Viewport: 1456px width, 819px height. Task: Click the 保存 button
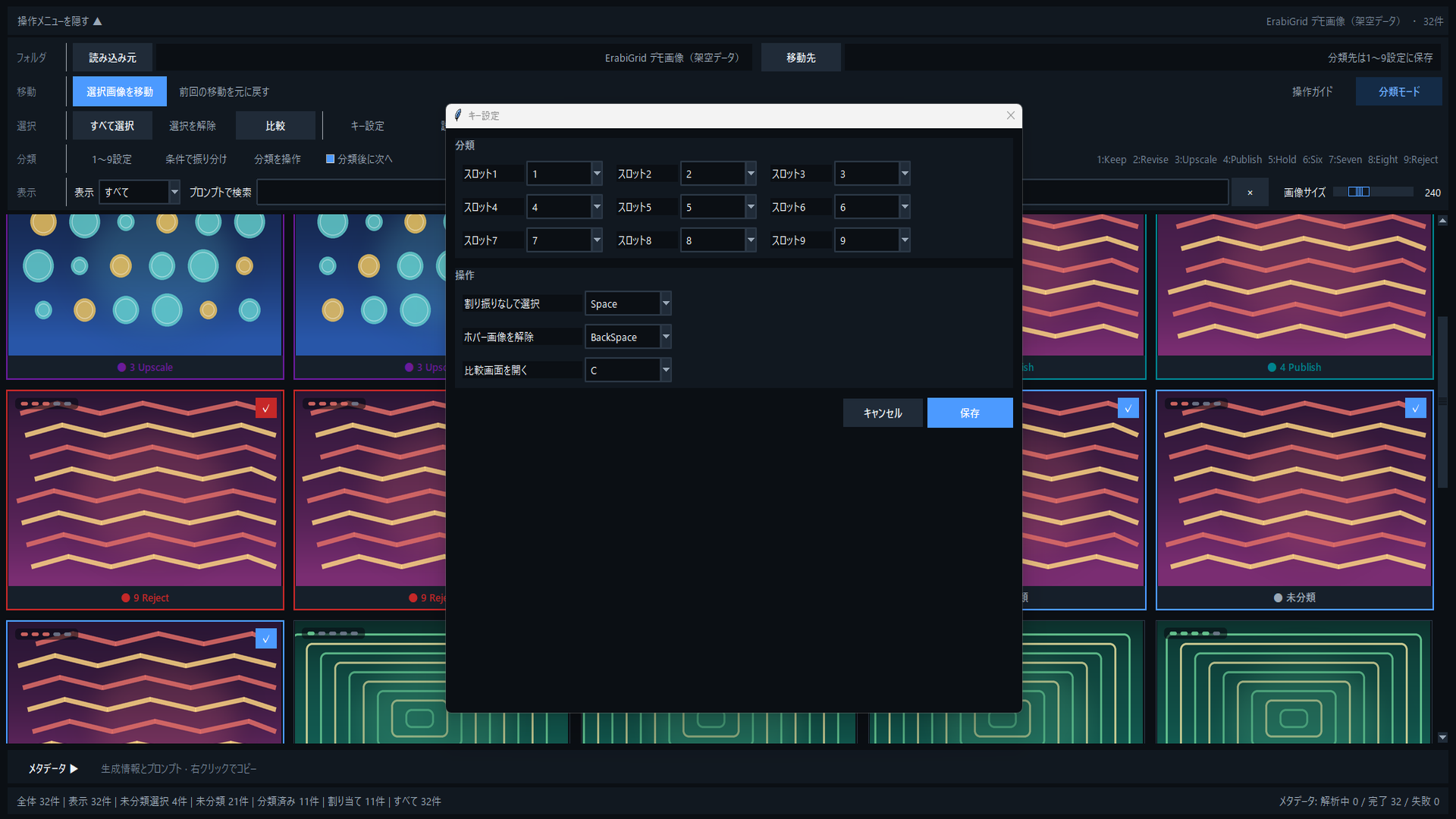click(970, 413)
